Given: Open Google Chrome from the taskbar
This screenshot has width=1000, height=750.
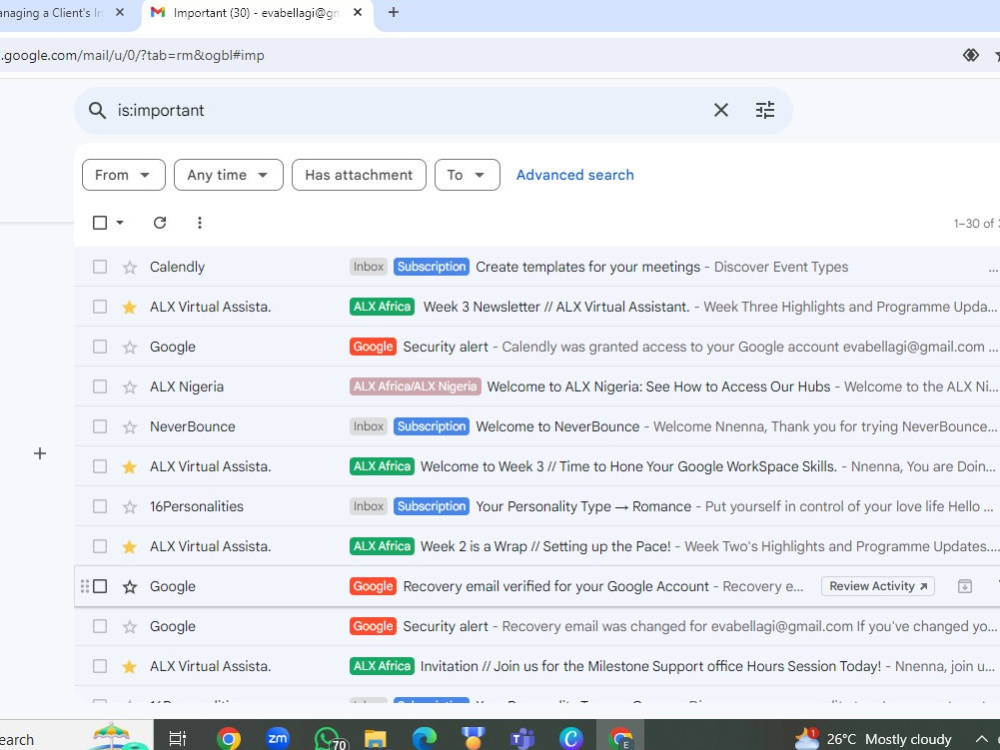Looking at the screenshot, I should [228, 739].
